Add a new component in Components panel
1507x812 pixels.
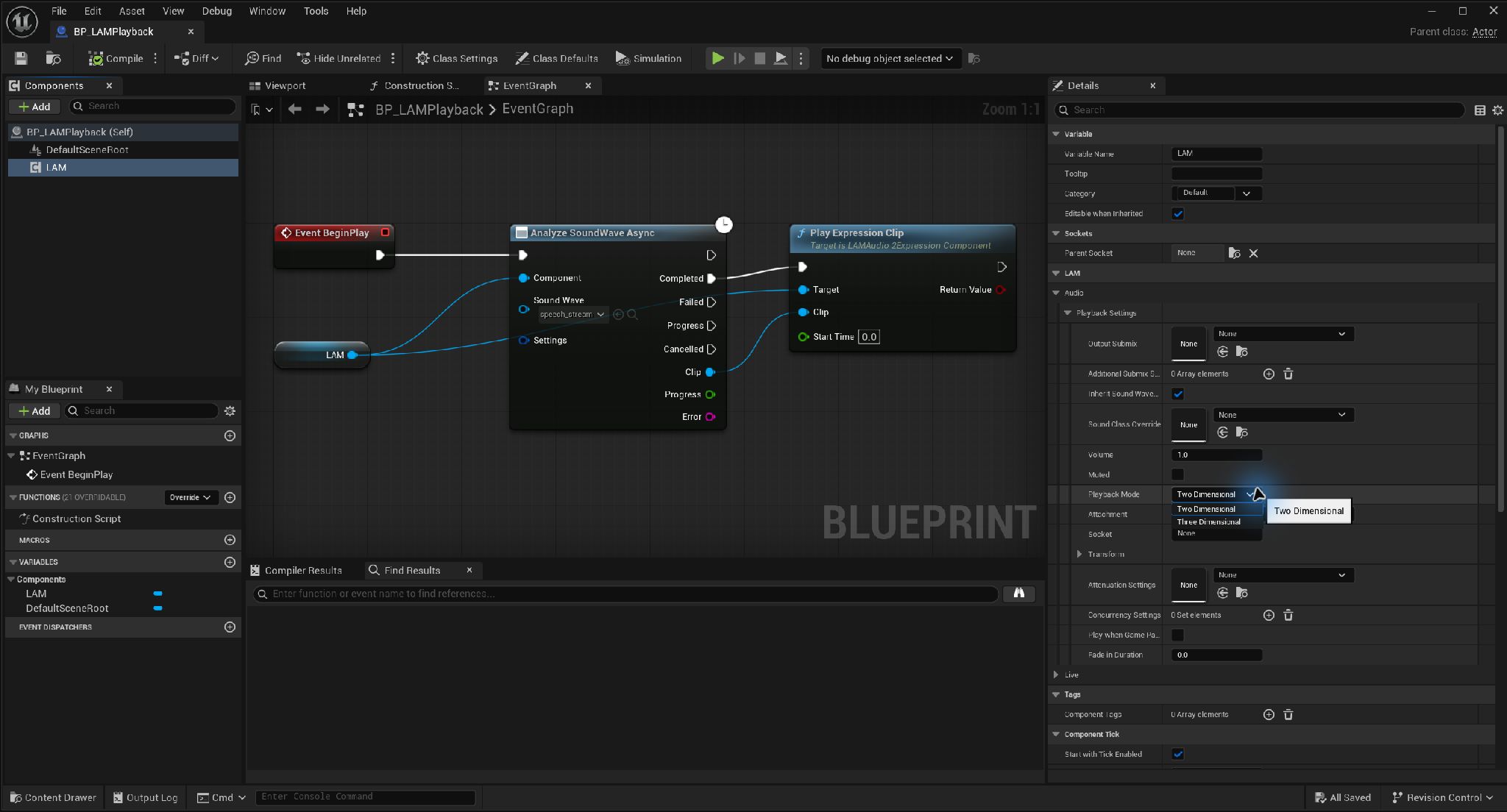pos(34,106)
